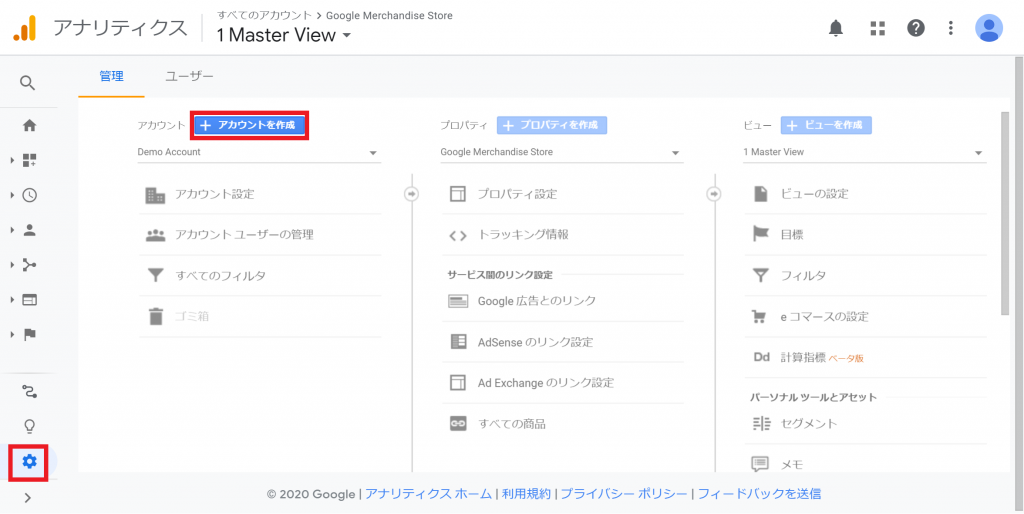This screenshot has height=514, width=1024.
Task: Click people icon beside アカウント ユーザーの管理
Action: (x=155, y=235)
